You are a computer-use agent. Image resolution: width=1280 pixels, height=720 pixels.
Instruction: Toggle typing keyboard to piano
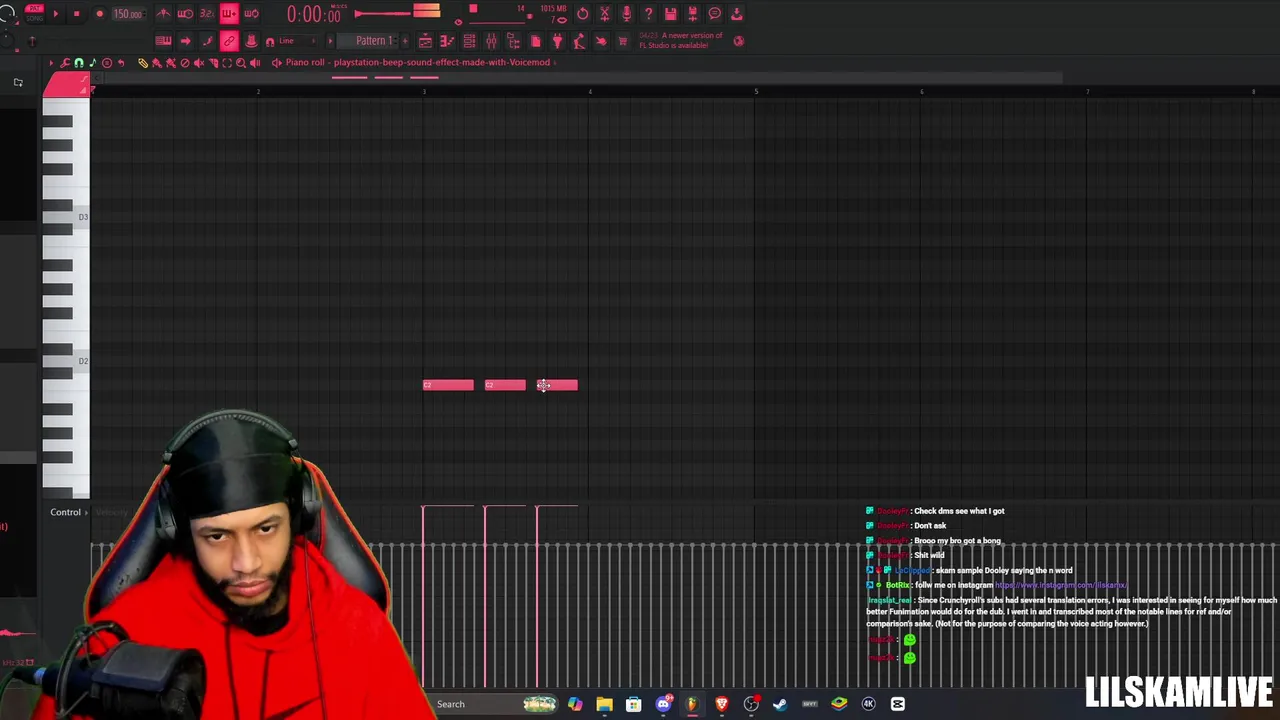pyautogui.click(x=163, y=41)
